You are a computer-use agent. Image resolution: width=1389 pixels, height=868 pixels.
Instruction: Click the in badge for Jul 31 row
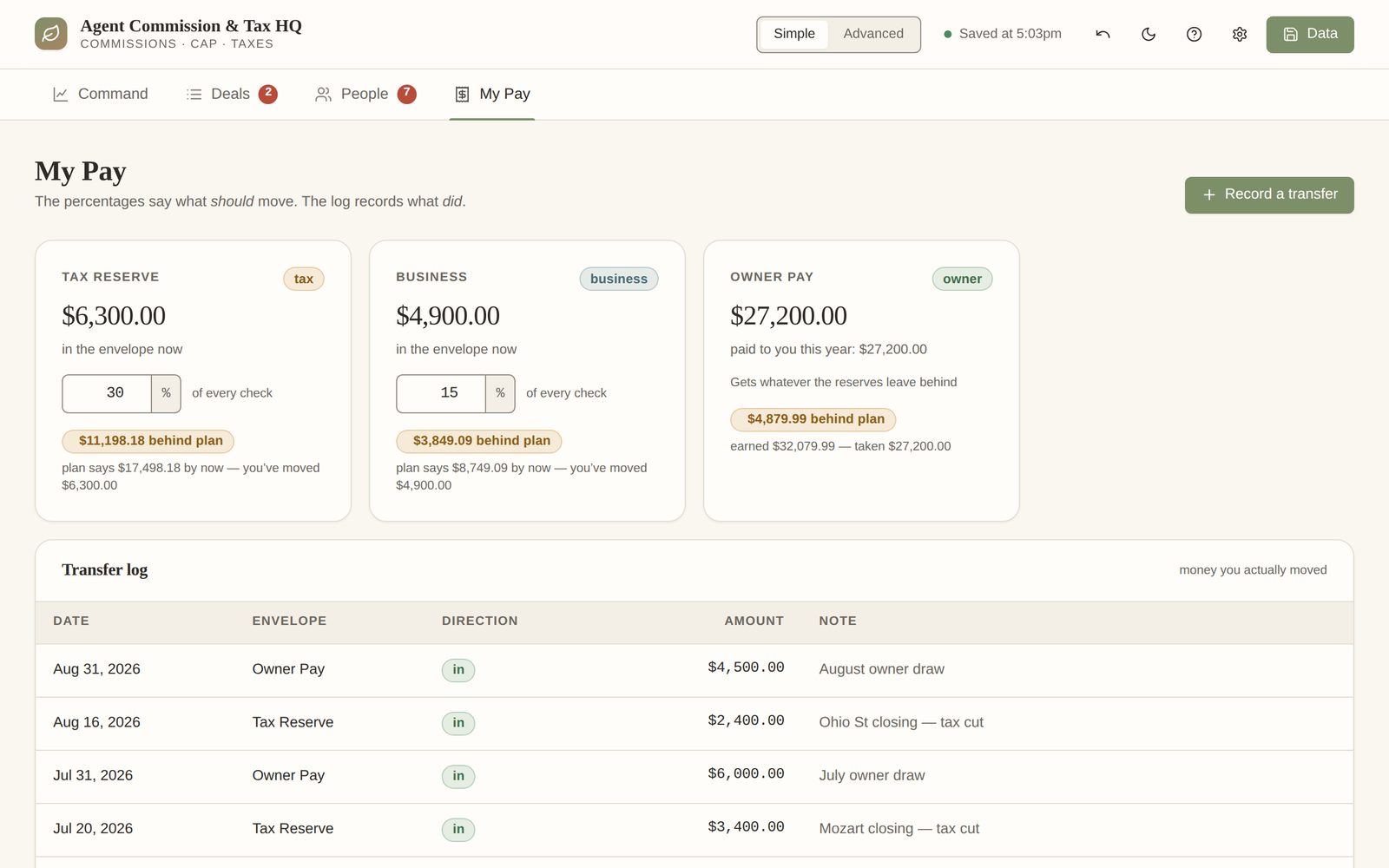(x=458, y=776)
